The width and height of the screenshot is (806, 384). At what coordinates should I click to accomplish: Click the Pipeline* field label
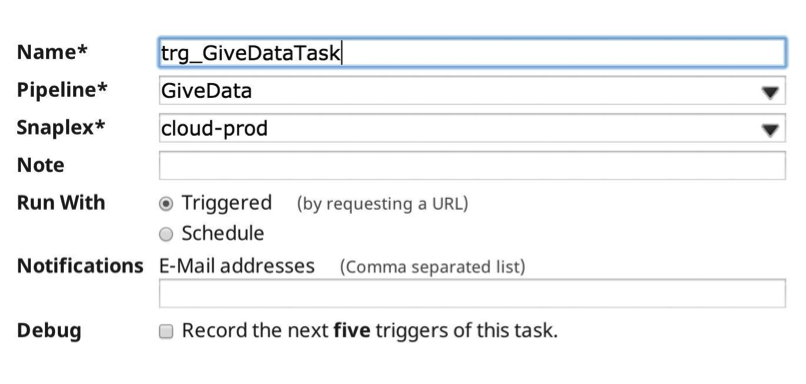click(62, 90)
